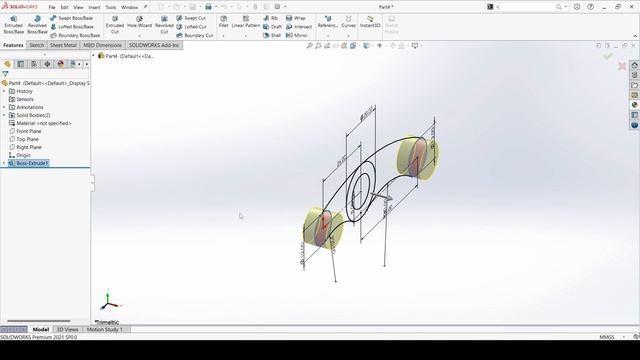Expand the Curves dropdown arrow
Image resolution: width=640 pixels, height=360 pixels.
348,36
